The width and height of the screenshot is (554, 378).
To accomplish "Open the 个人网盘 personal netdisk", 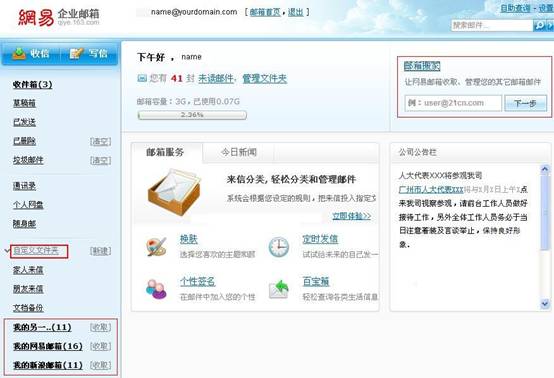I will click(28, 205).
